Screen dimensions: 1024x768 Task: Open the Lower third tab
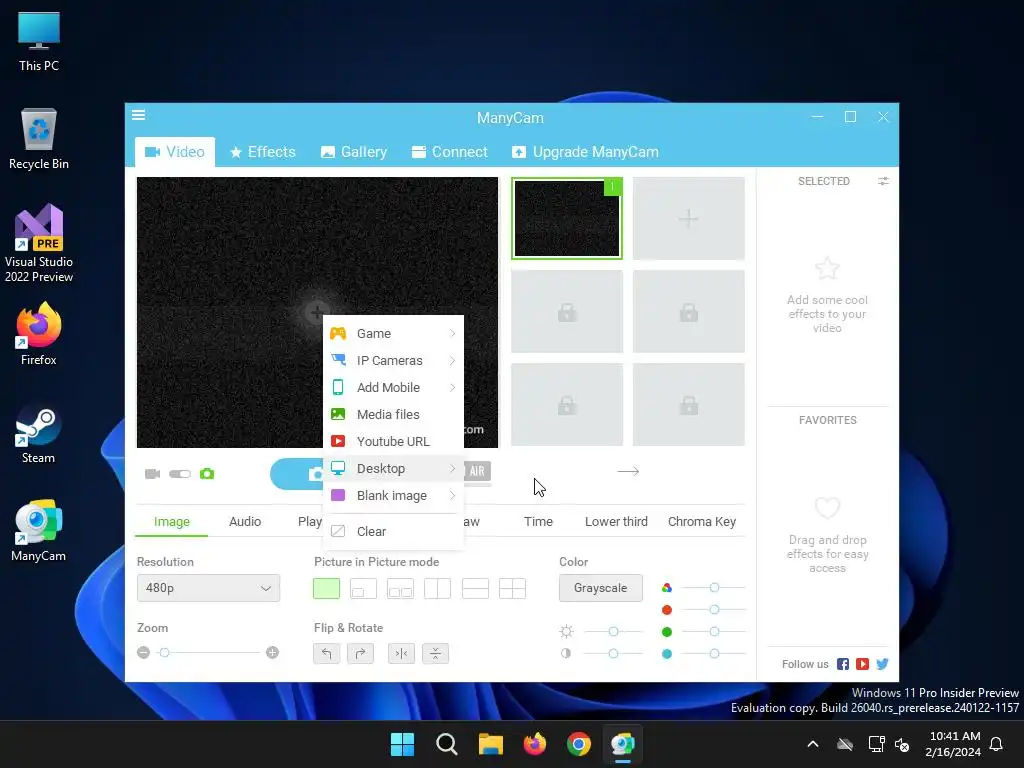coord(616,522)
